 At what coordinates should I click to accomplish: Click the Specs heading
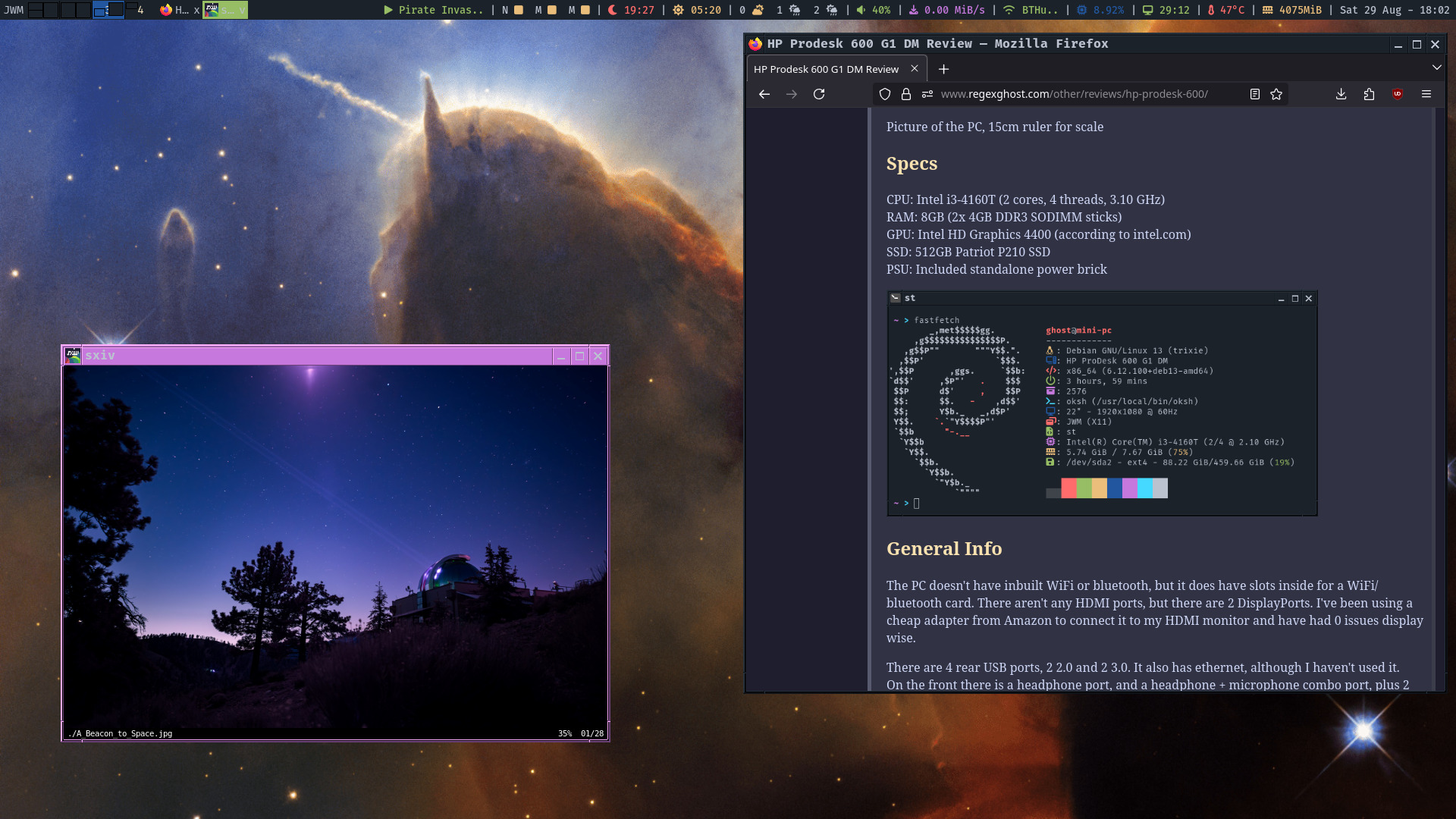(912, 164)
